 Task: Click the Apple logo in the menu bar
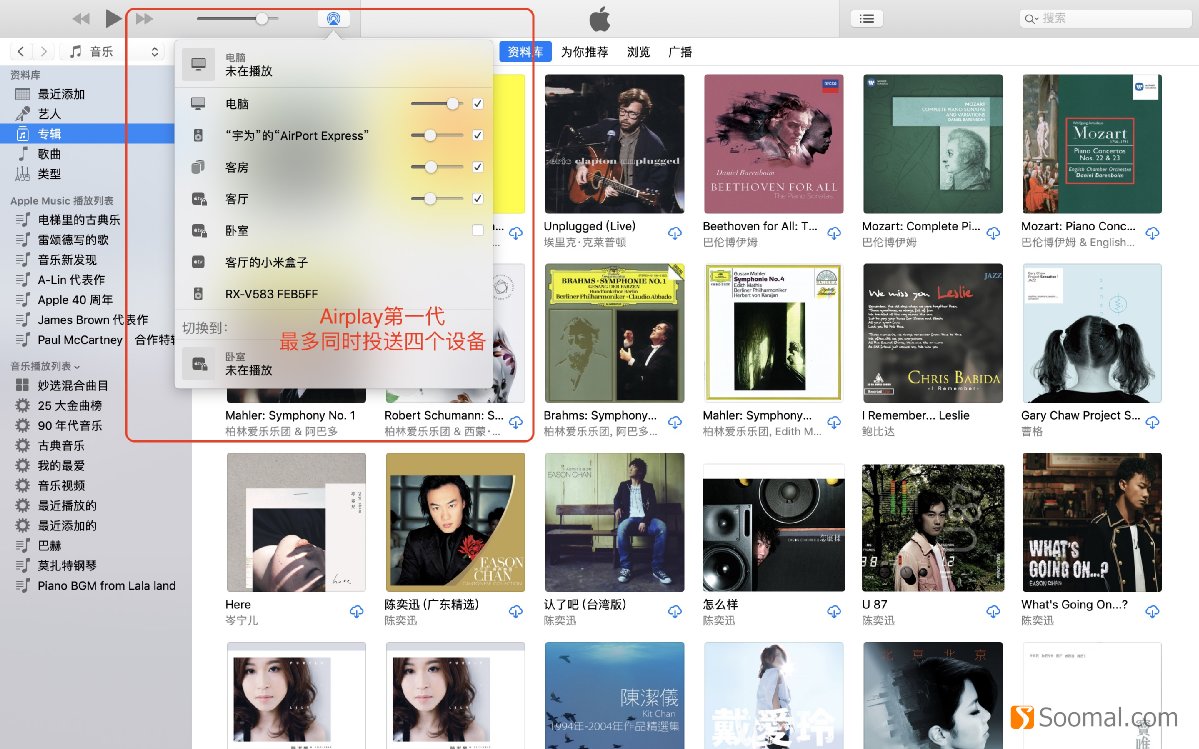tap(599, 17)
